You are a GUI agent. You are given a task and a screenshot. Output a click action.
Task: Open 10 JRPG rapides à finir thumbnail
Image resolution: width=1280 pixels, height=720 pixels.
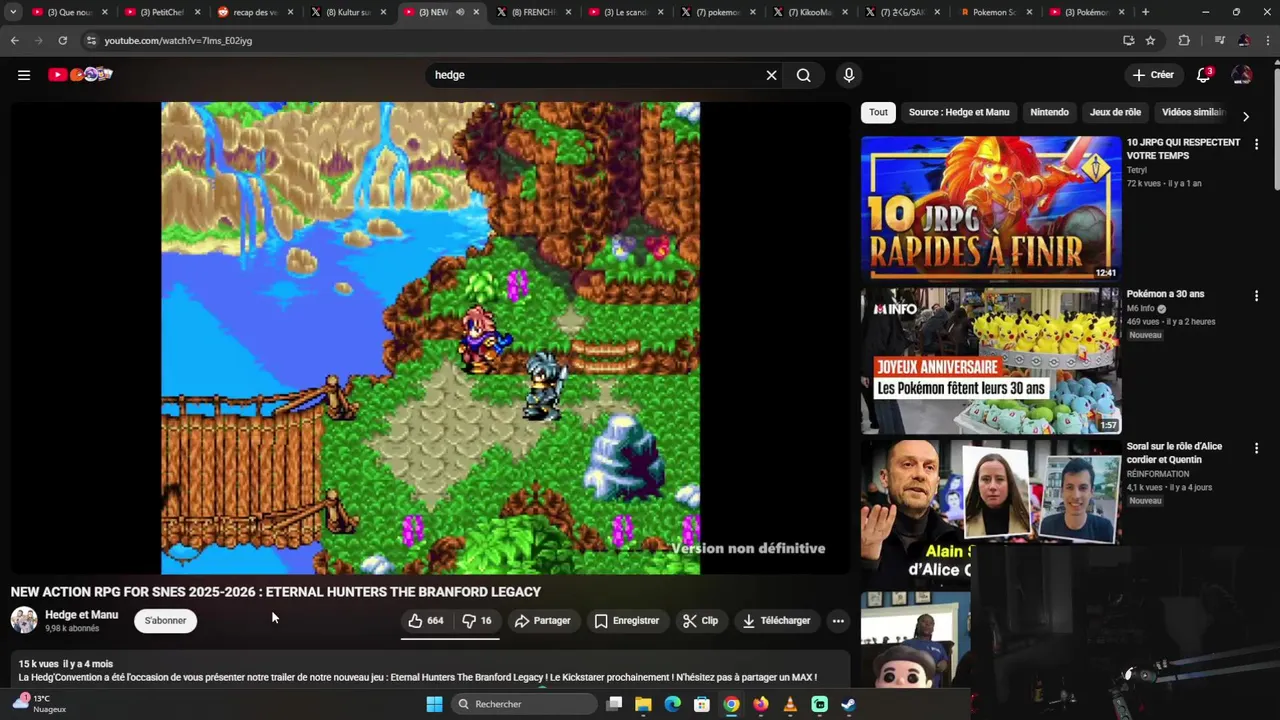pos(991,208)
